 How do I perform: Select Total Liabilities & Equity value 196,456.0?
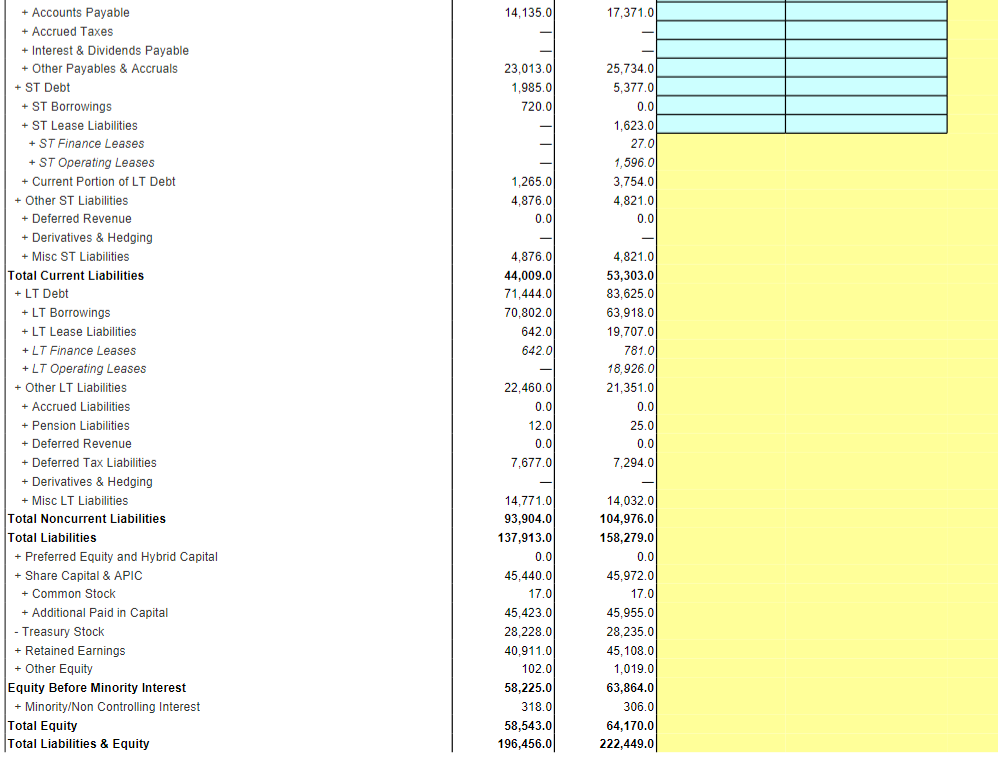tap(525, 744)
